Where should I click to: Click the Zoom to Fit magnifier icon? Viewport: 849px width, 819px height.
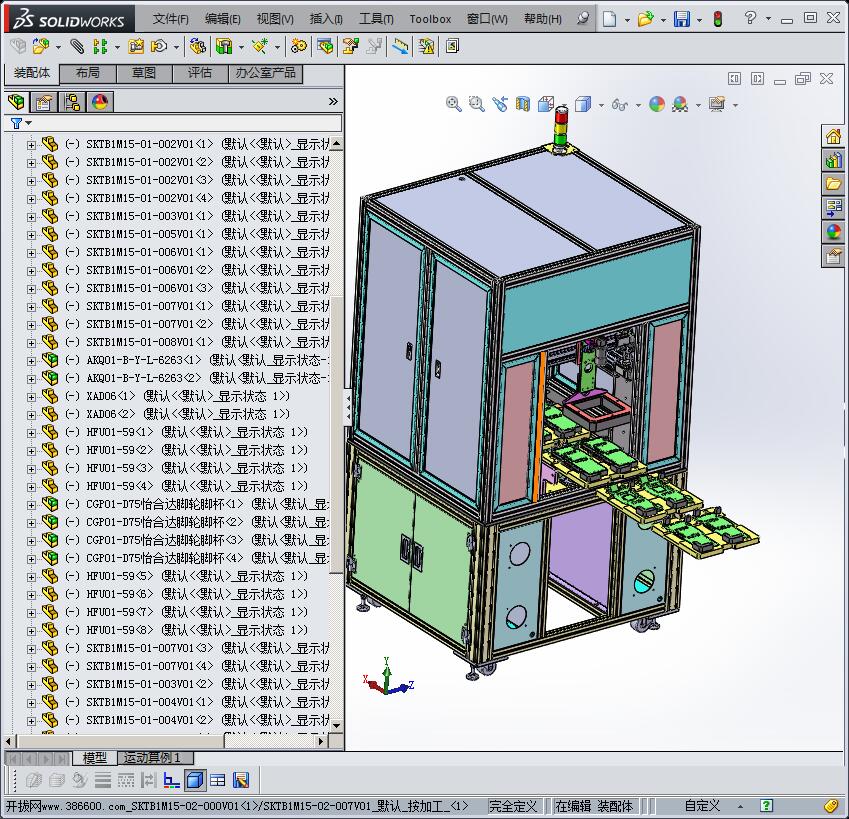453,103
